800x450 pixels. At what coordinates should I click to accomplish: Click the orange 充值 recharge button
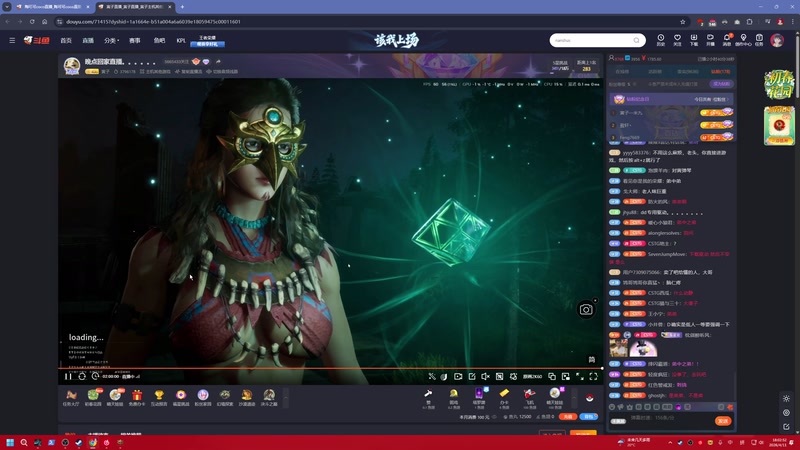point(568,417)
